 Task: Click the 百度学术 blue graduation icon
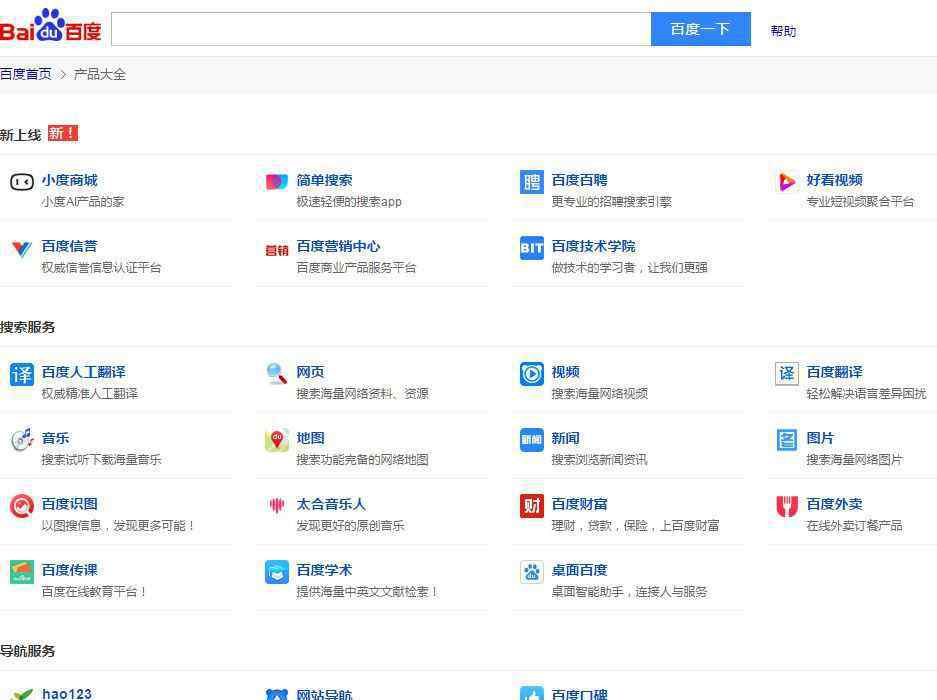[x=277, y=572]
